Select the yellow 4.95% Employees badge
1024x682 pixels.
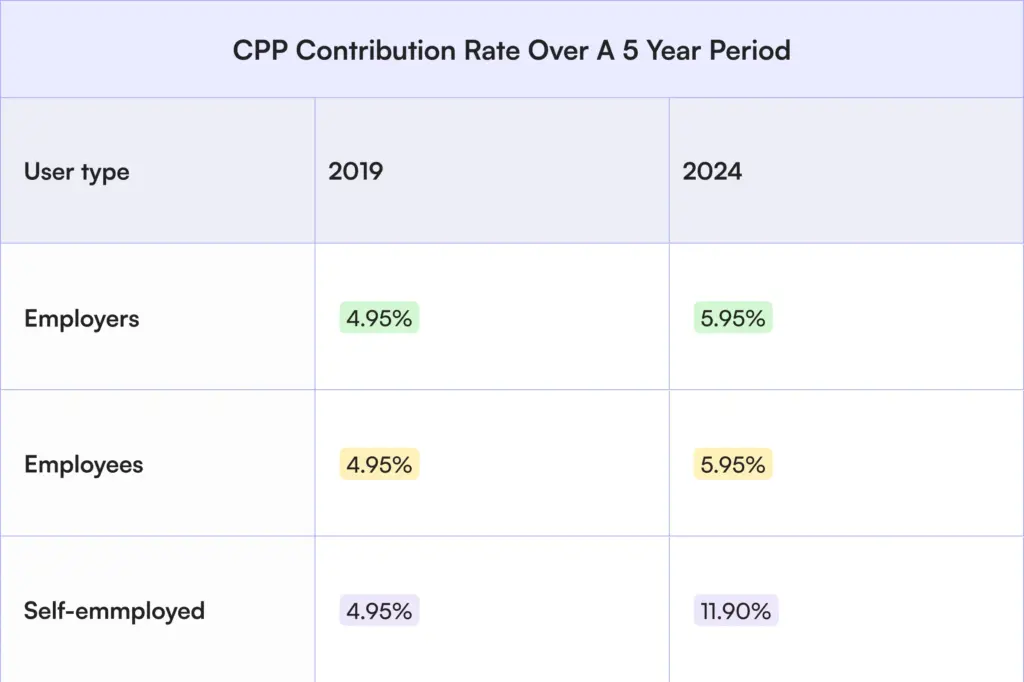[x=379, y=465]
